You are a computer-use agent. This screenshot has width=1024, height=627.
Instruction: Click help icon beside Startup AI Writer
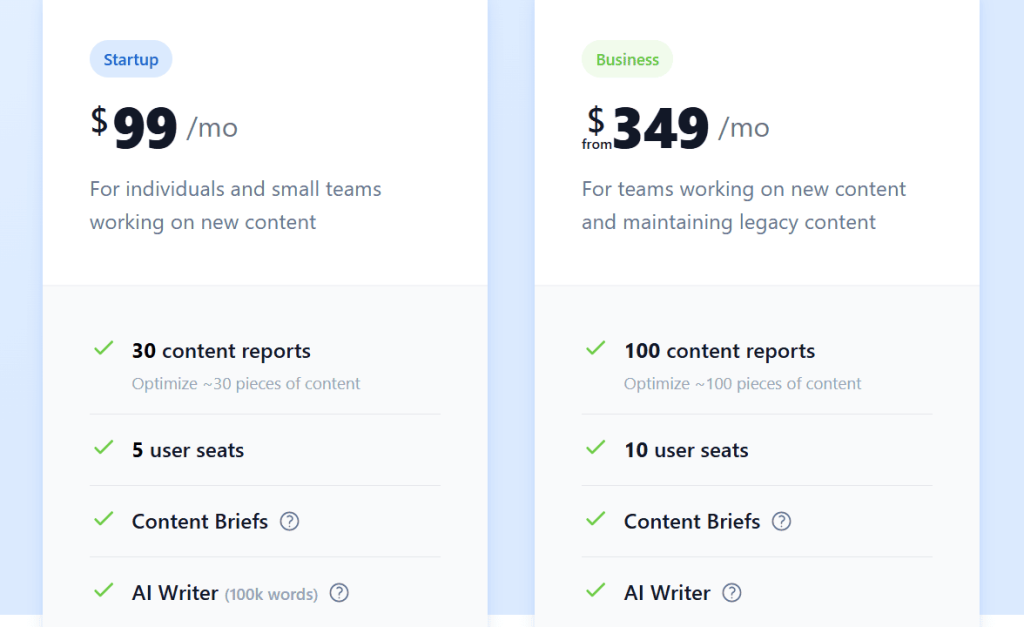(x=339, y=593)
